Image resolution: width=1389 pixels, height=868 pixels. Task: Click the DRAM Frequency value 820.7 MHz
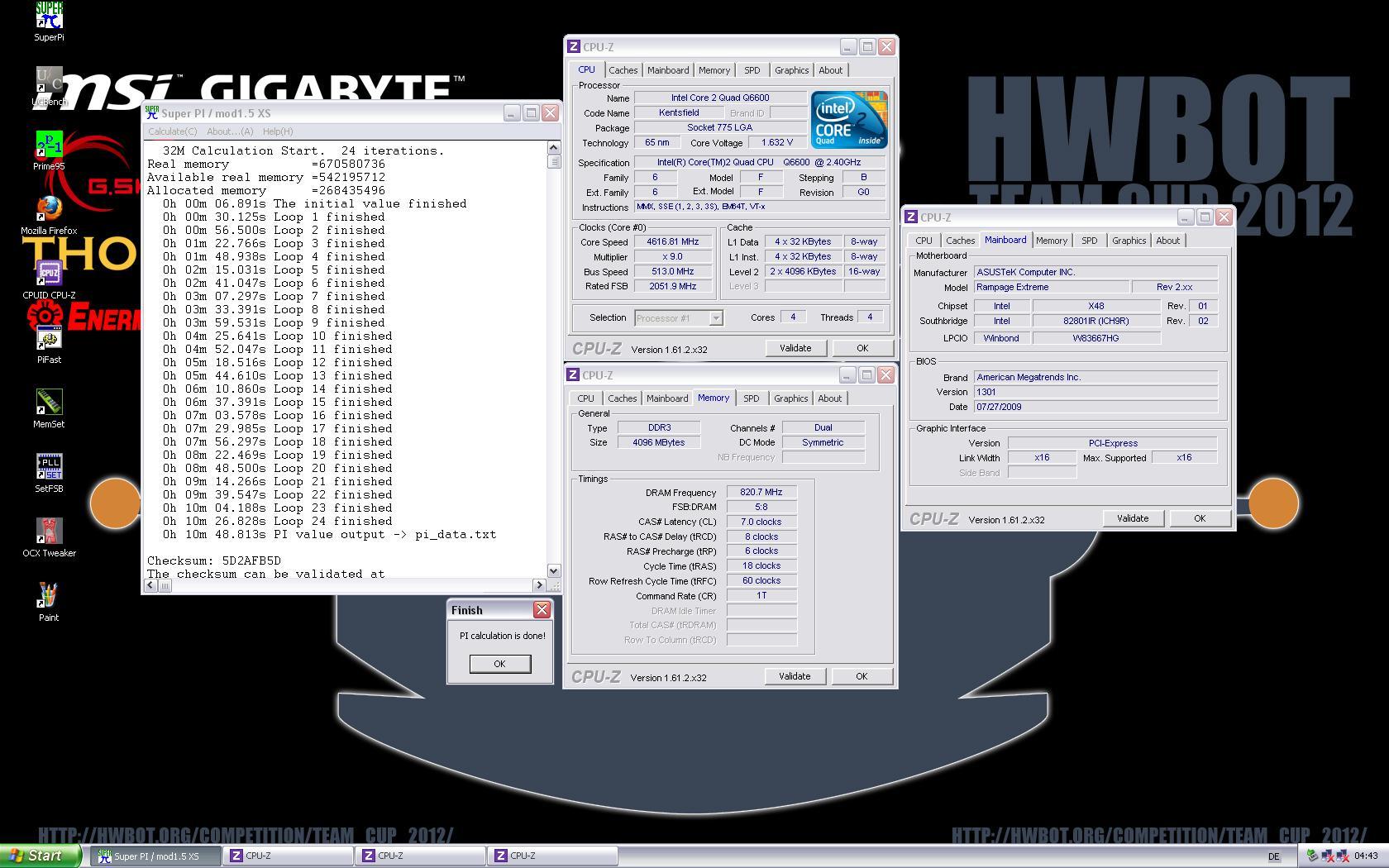[761, 492]
